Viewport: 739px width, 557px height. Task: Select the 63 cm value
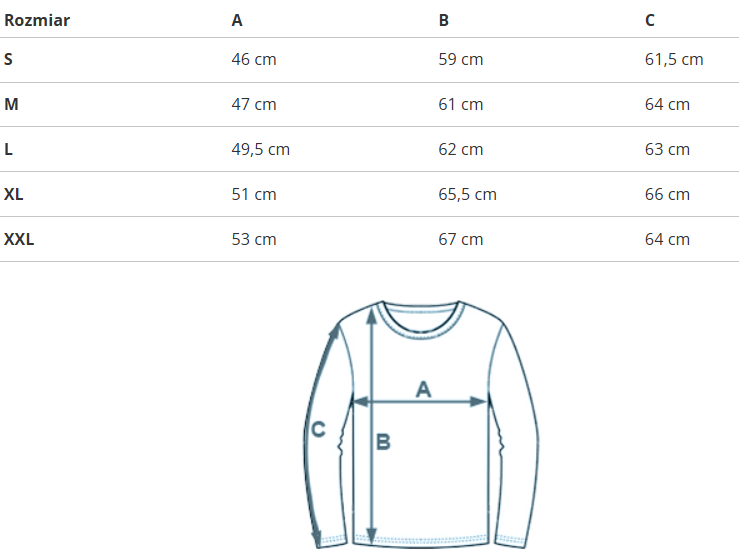(667, 149)
